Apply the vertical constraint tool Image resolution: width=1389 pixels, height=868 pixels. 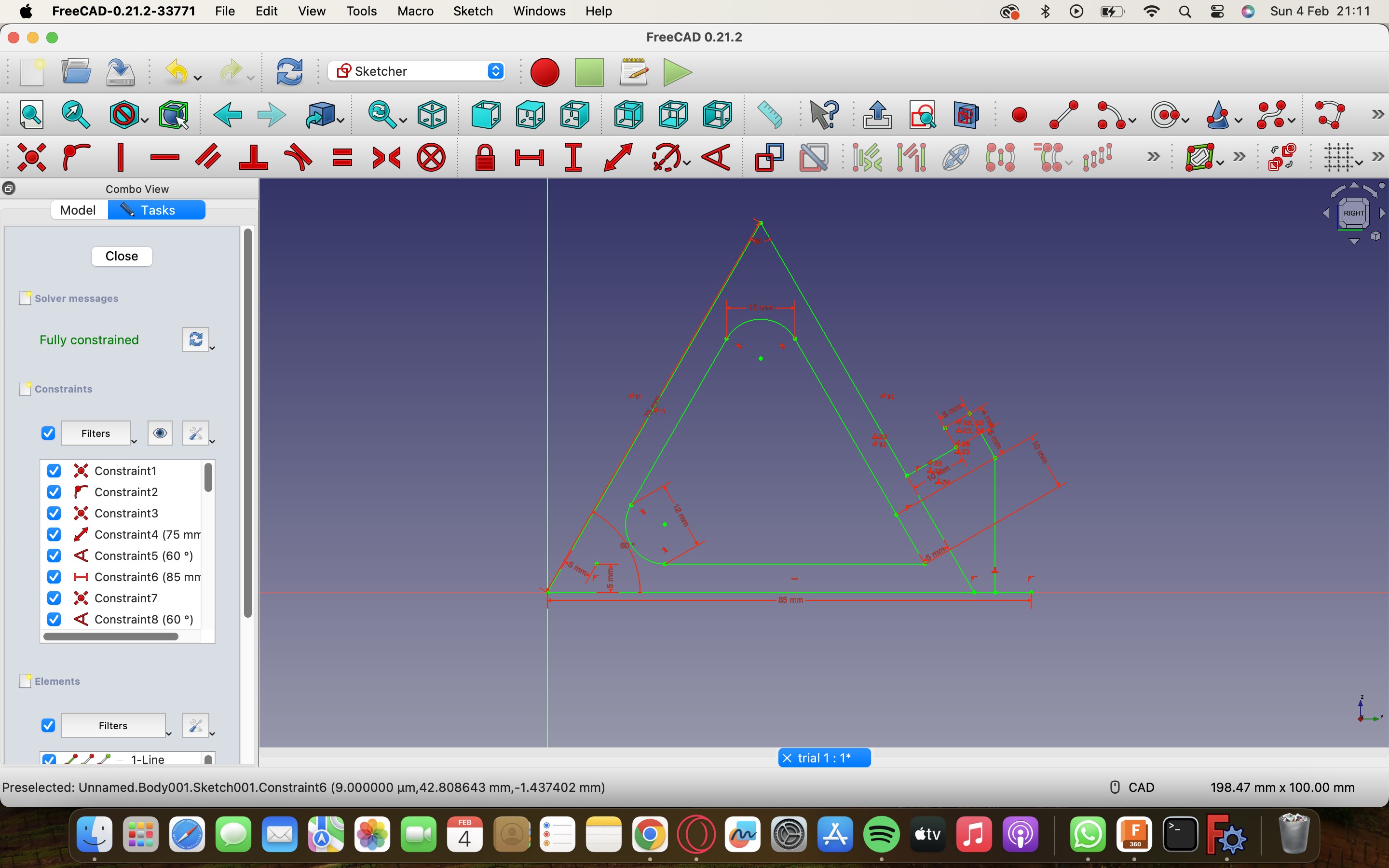121,157
